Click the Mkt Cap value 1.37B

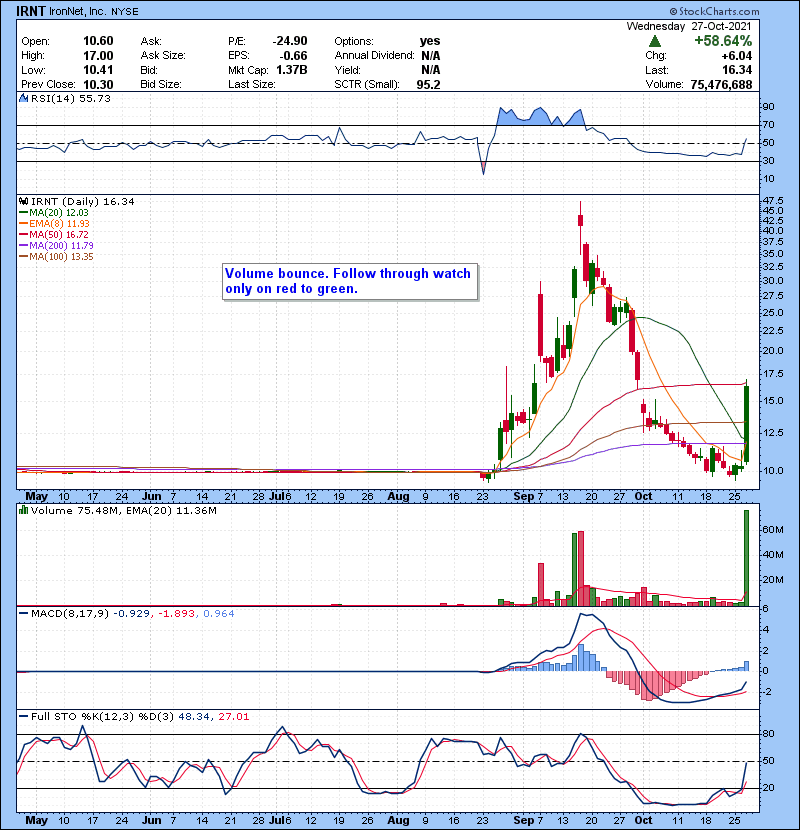point(292,70)
